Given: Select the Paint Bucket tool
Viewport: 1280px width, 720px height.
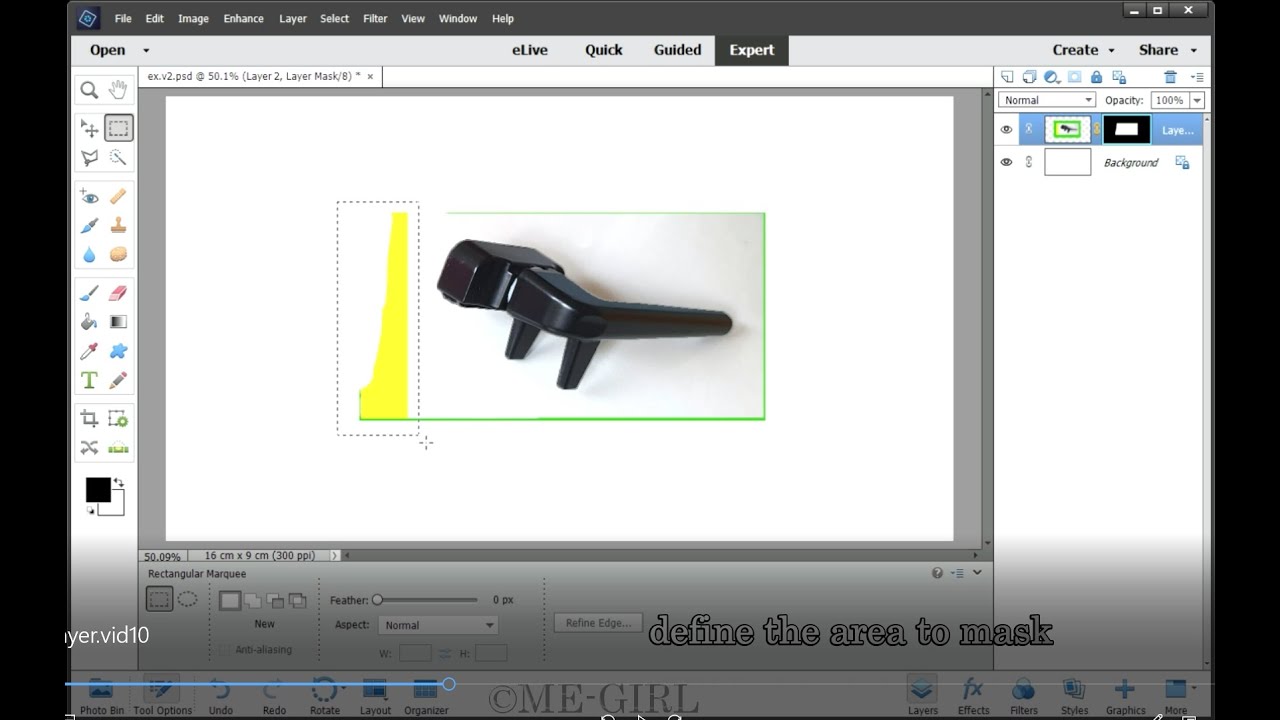Looking at the screenshot, I should [x=89, y=322].
